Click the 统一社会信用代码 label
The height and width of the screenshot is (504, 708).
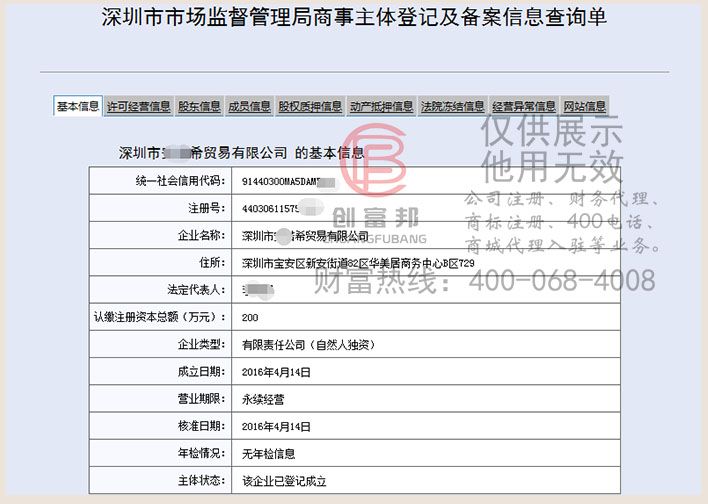pos(180,181)
